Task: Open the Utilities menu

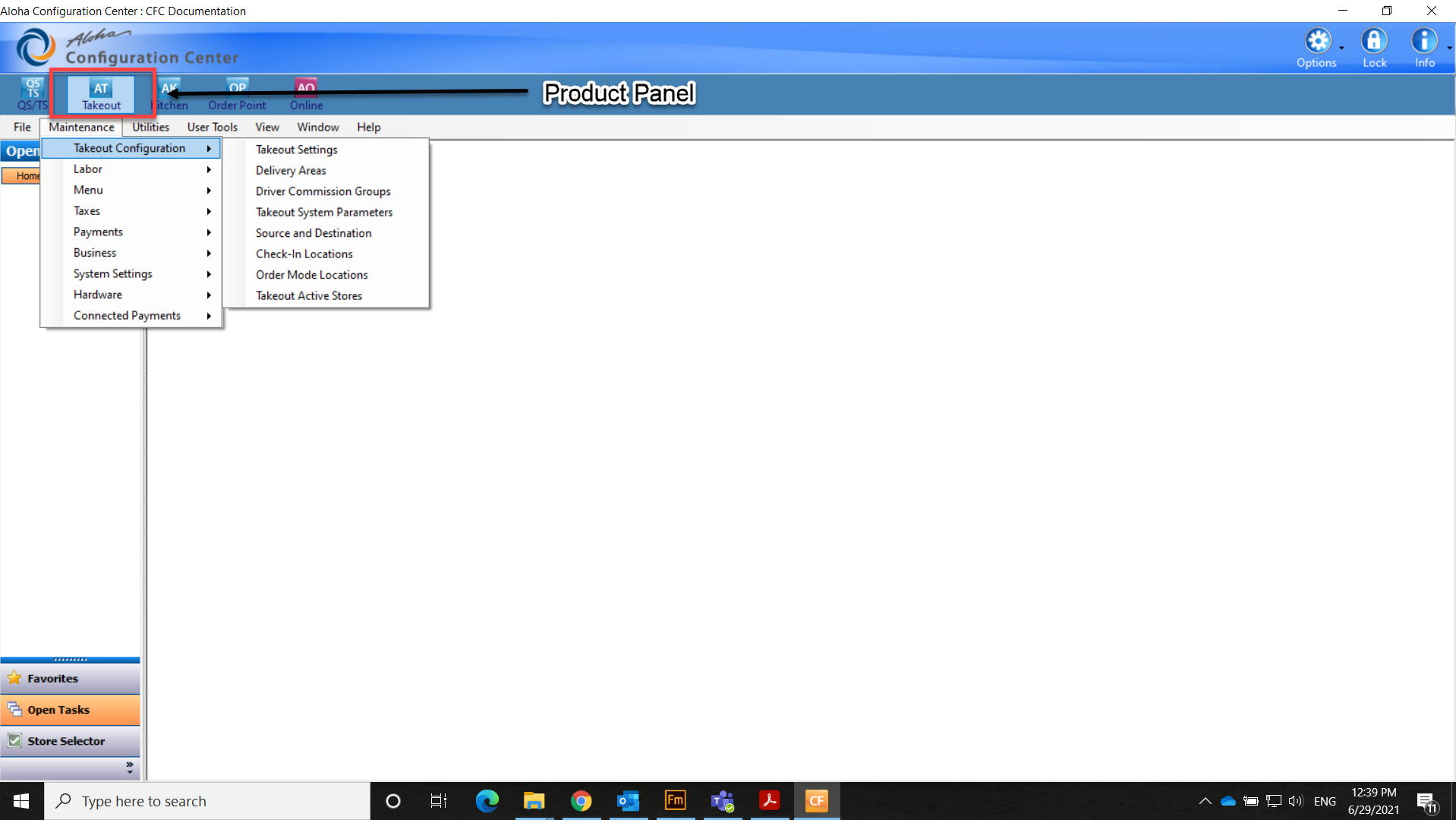Action: pos(150,127)
